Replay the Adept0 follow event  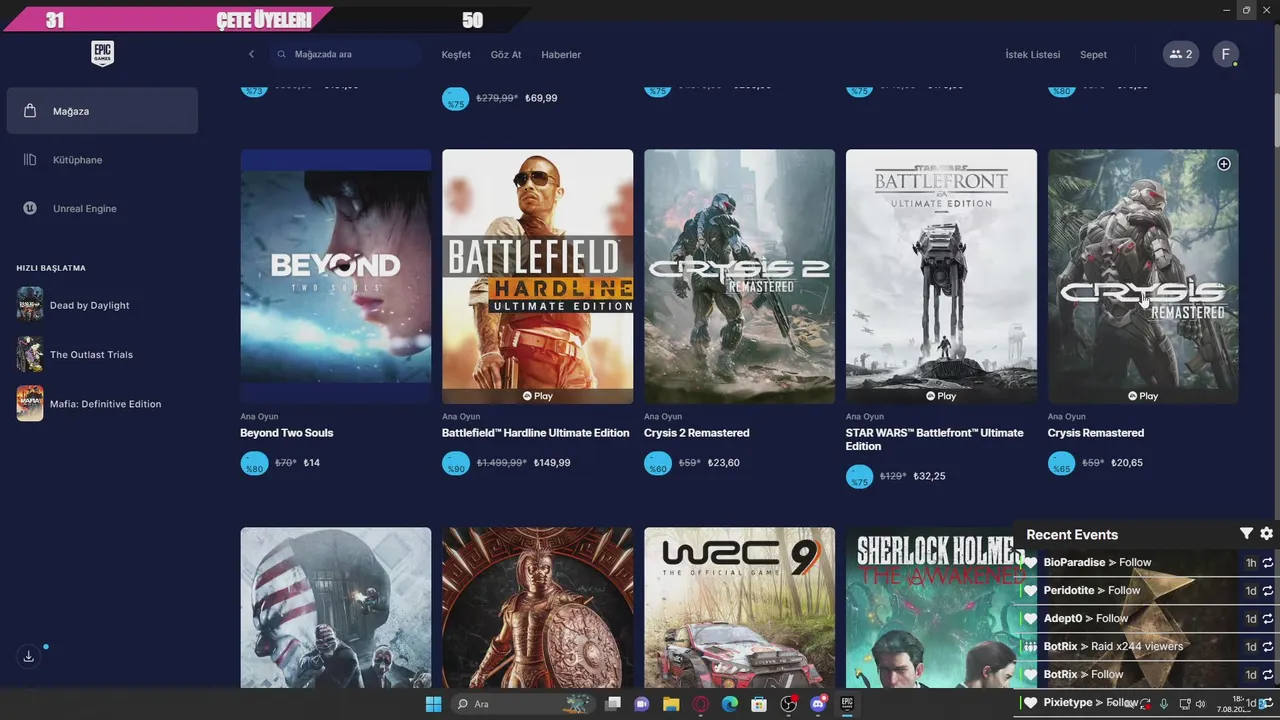pyautogui.click(x=1268, y=619)
